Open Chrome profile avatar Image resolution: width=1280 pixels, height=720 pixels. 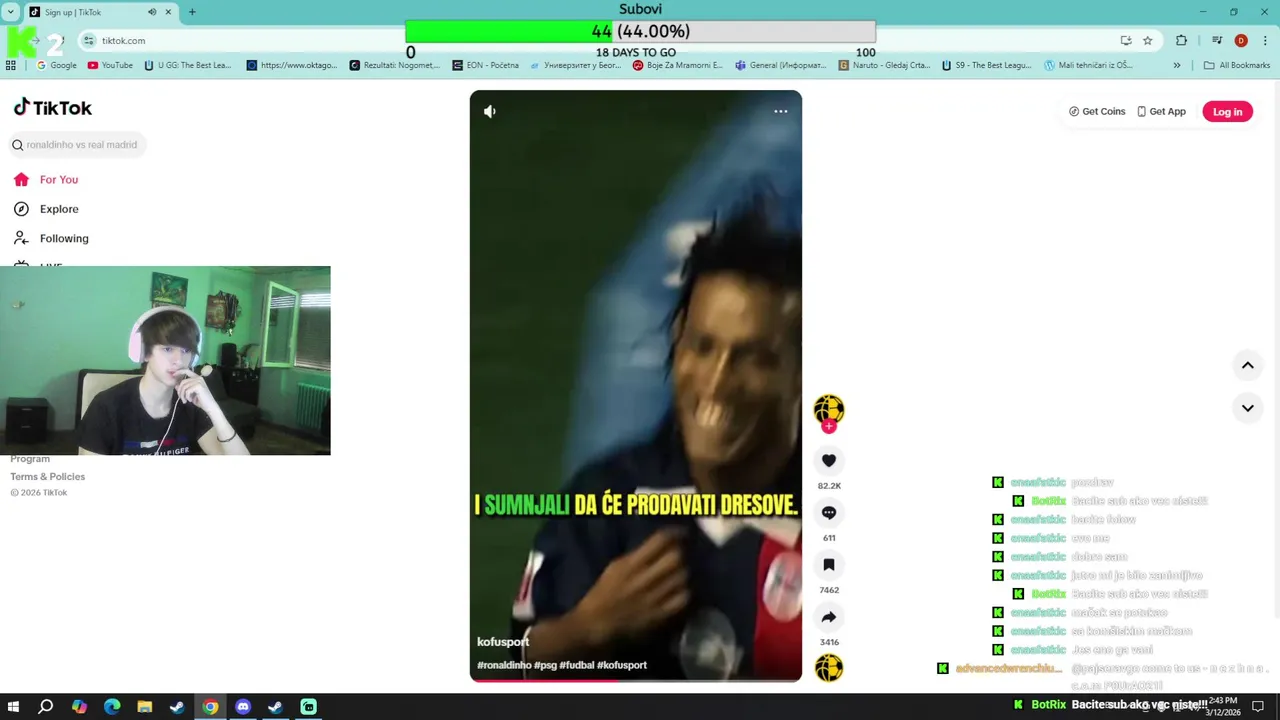click(1241, 41)
